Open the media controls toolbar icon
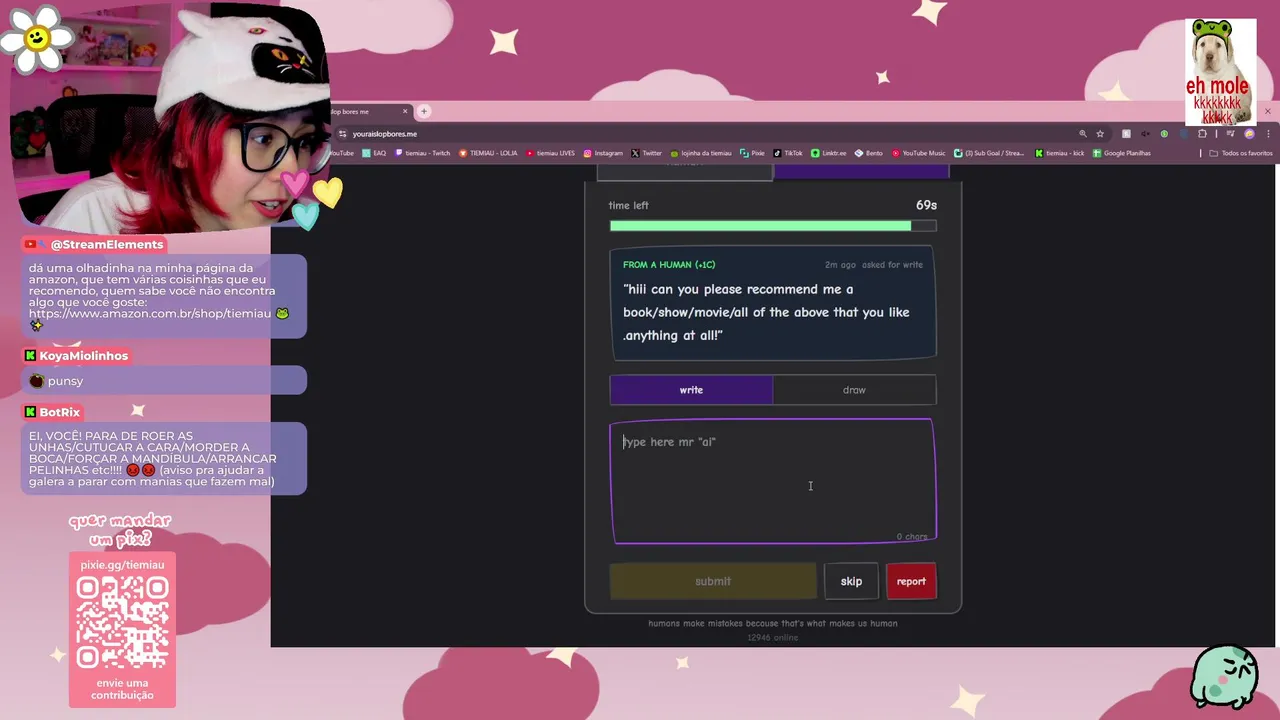This screenshot has width=1280, height=720. [x=1230, y=134]
